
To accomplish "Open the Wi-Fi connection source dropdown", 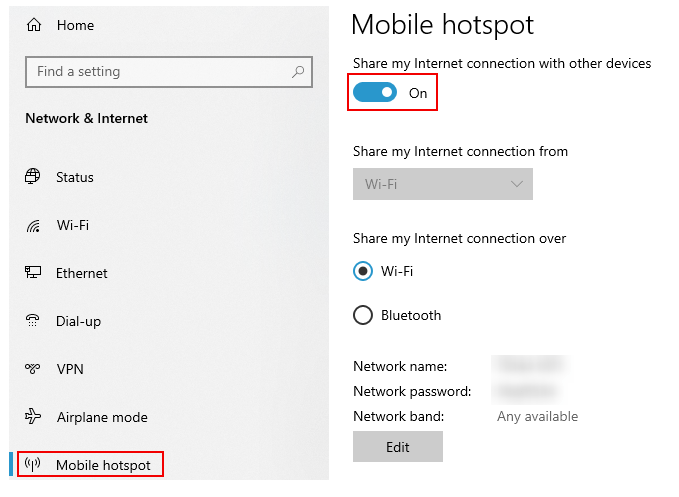I will point(443,184).
